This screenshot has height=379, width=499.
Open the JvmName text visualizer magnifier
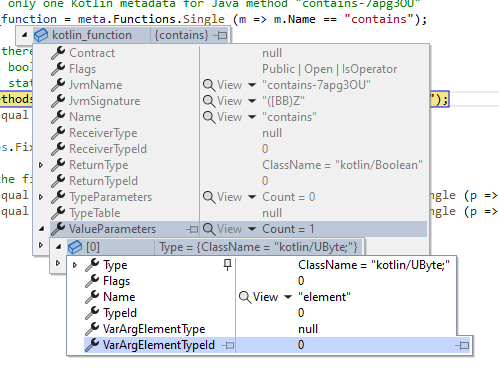coord(209,85)
